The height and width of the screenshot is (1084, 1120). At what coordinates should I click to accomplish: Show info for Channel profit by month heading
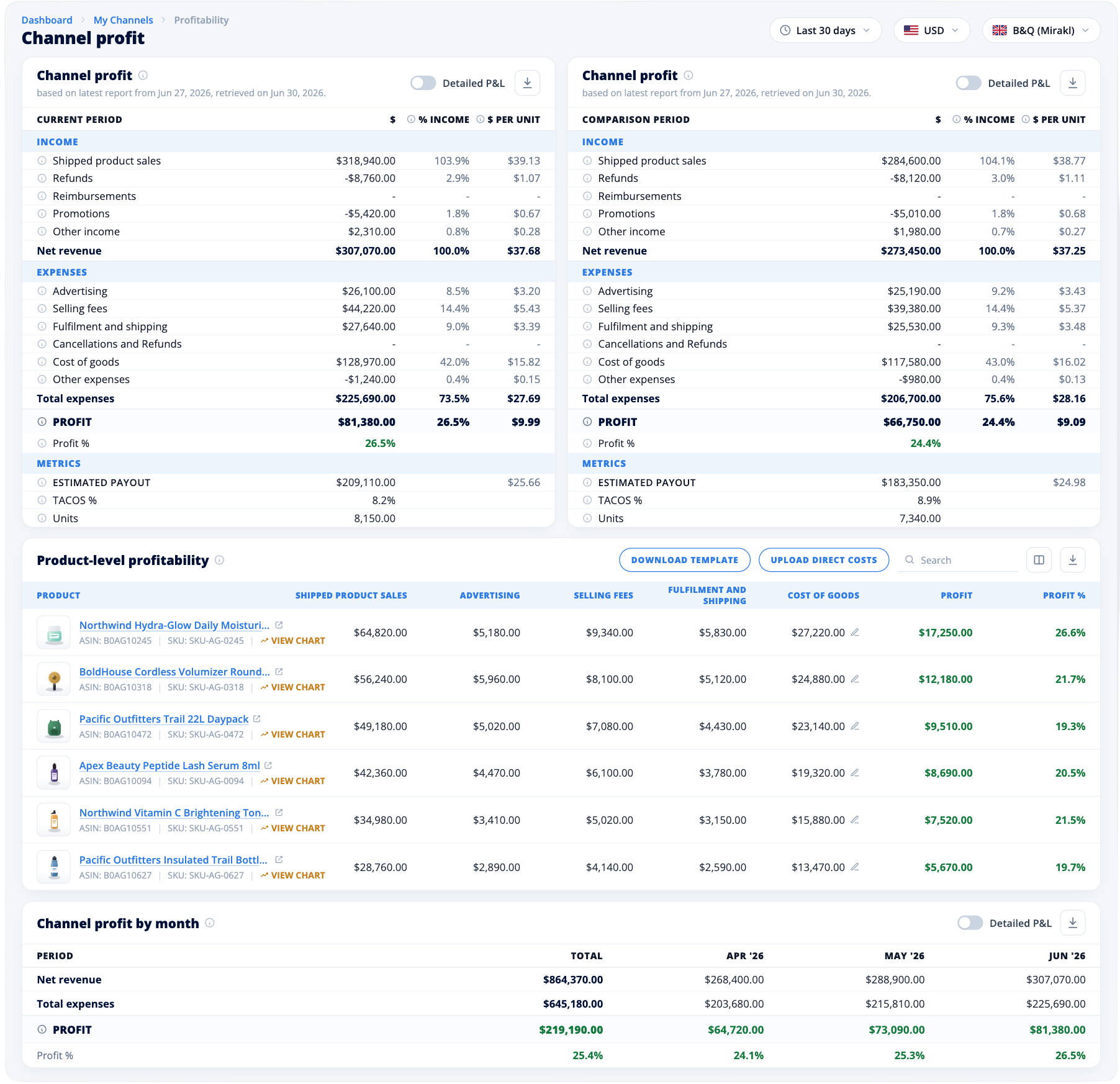210,923
